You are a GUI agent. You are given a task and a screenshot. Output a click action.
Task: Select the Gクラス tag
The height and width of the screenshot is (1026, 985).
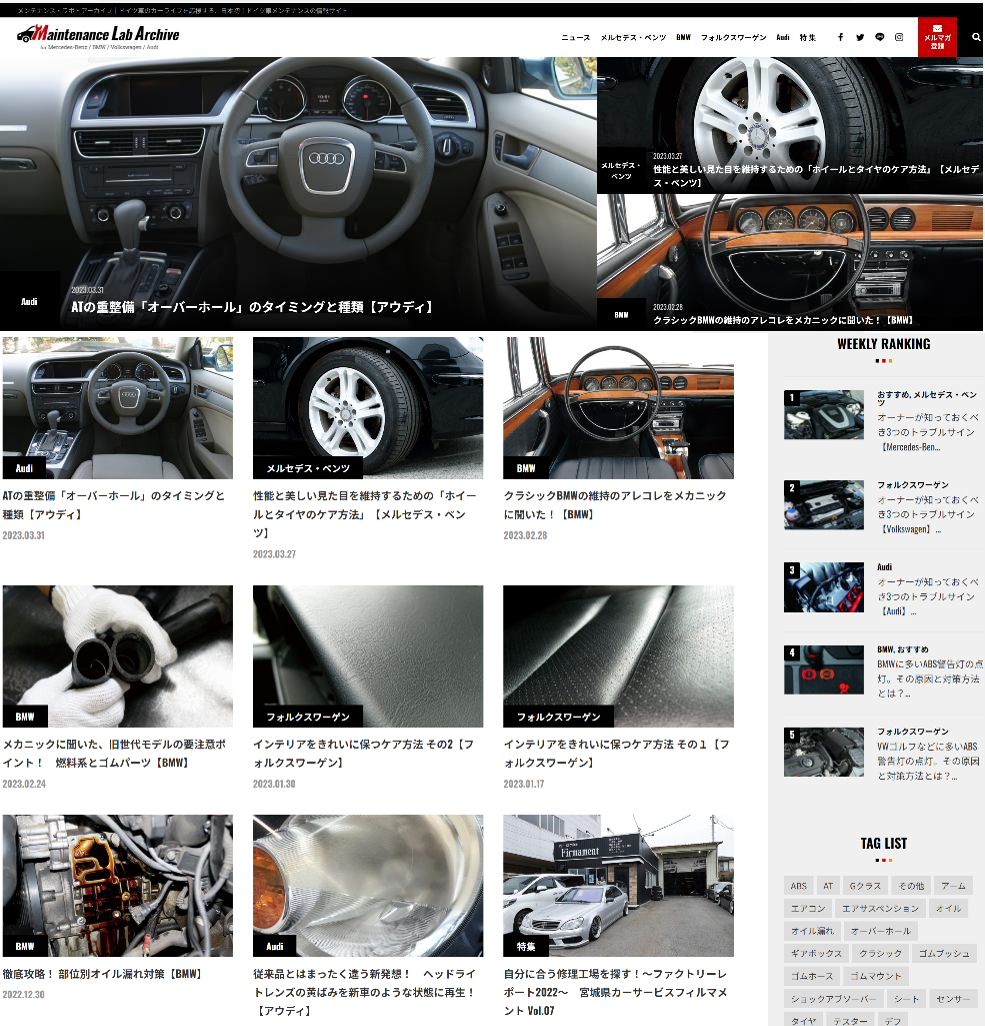coord(865,886)
